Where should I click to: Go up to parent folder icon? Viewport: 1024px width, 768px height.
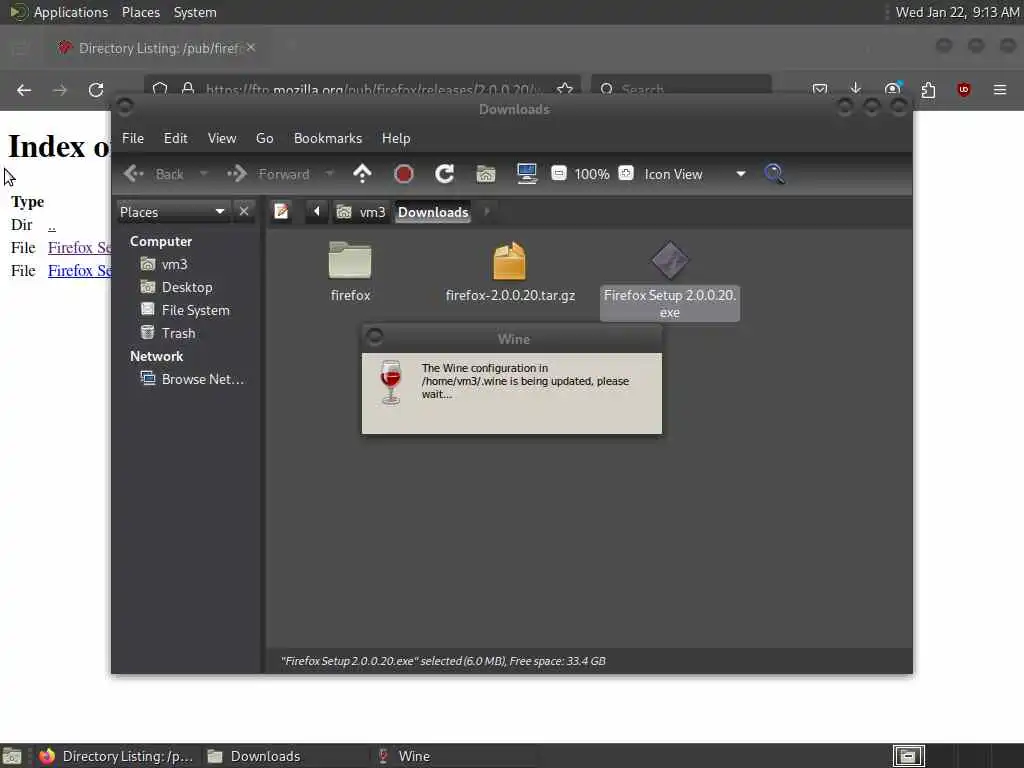[362, 174]
